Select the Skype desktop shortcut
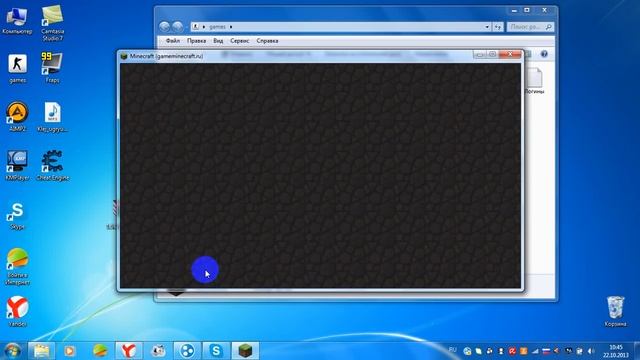The image size is (640, 360). [17, 216]
